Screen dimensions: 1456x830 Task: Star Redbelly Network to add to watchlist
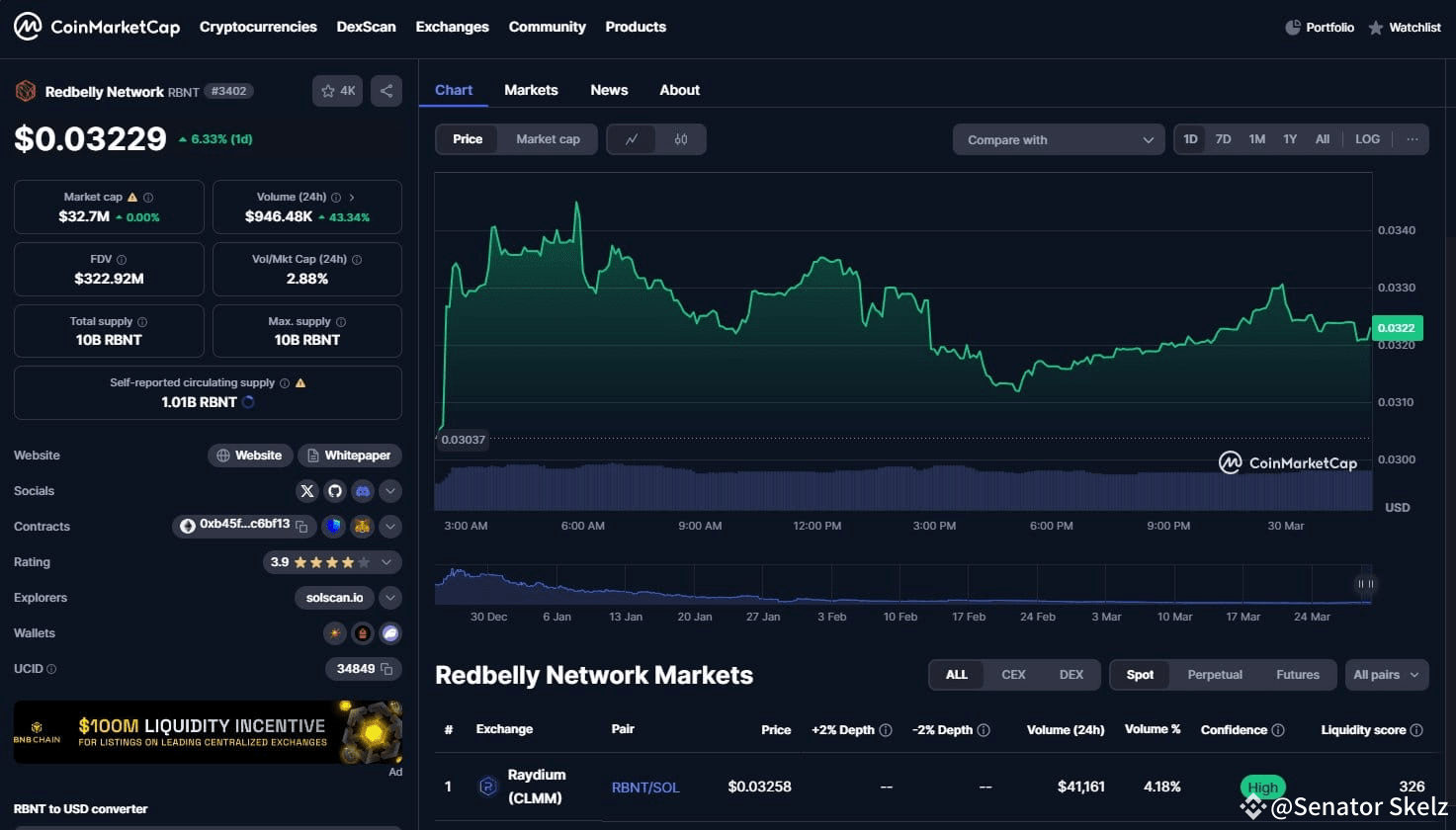pos(337,90)
